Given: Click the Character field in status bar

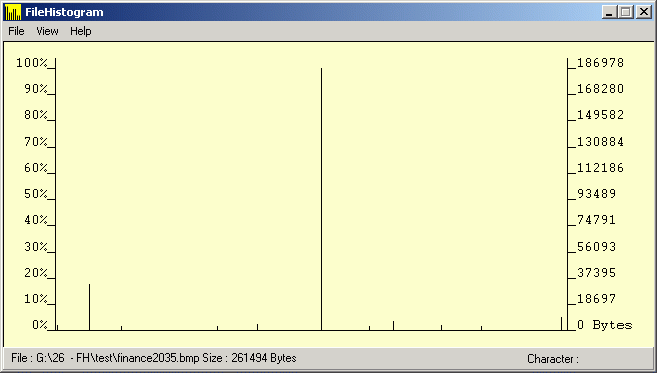Looking at the screenshot, I should [553, 359].
